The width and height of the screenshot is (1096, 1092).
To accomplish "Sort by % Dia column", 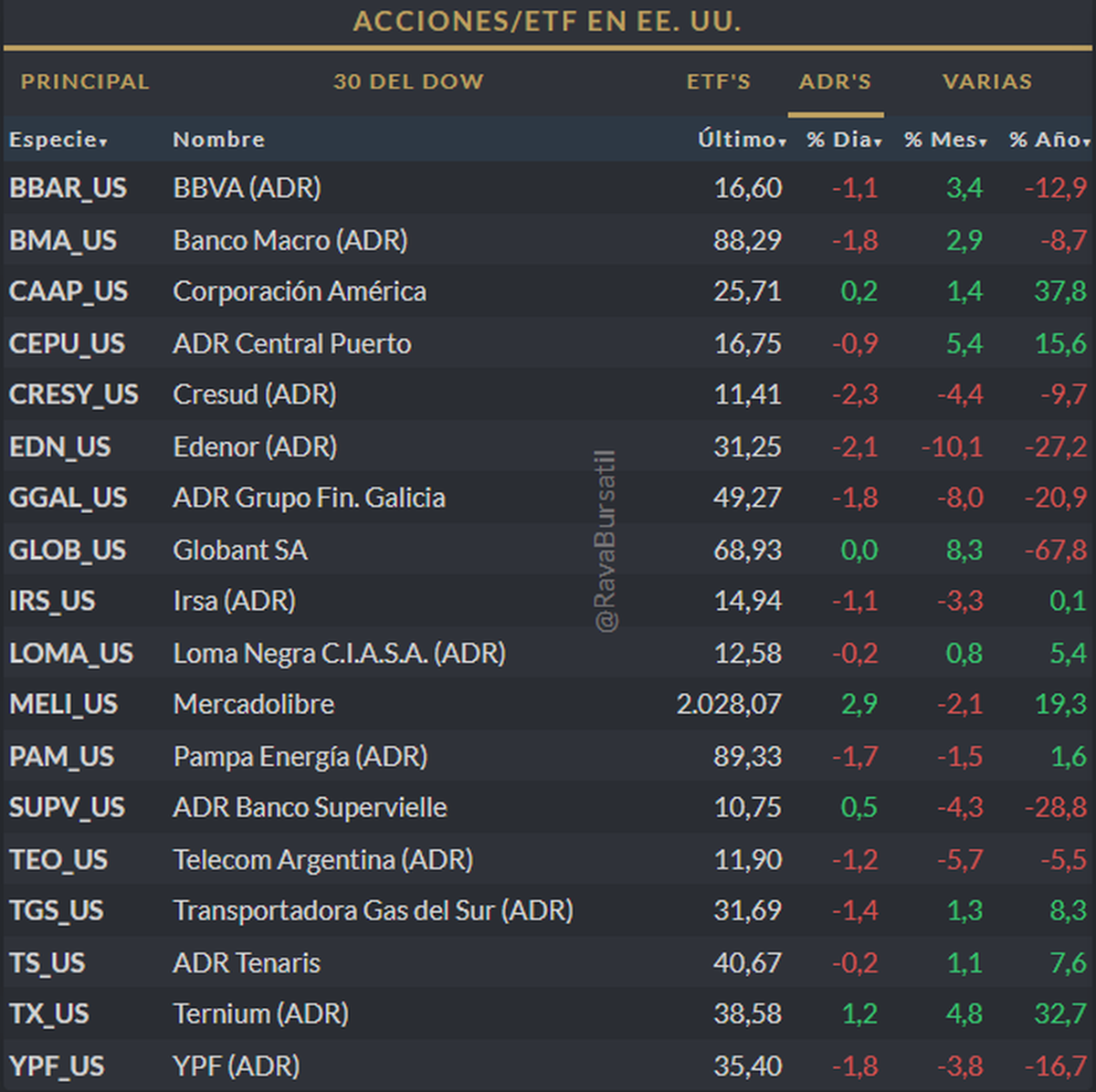I will tap(843, 140).
